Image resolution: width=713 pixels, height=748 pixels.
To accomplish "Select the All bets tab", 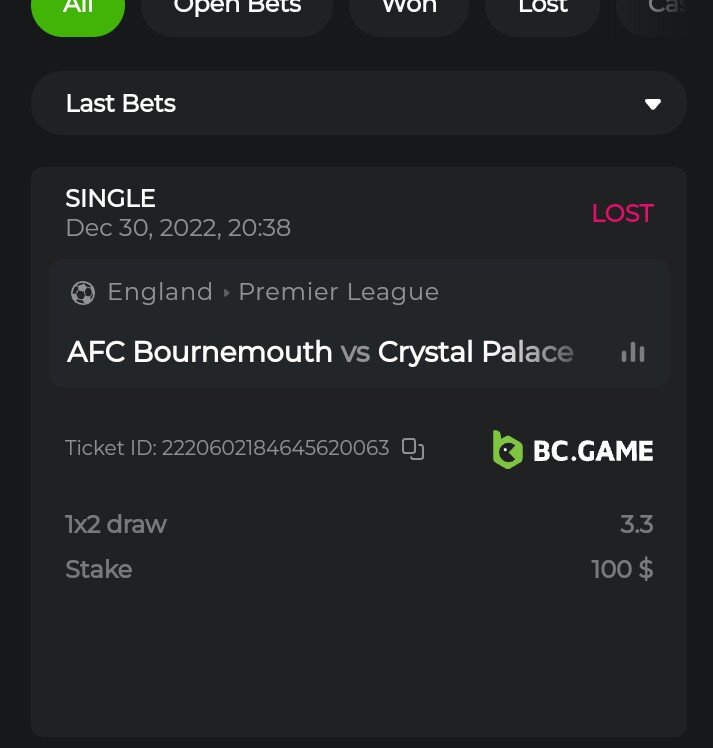I will (78, 10).
